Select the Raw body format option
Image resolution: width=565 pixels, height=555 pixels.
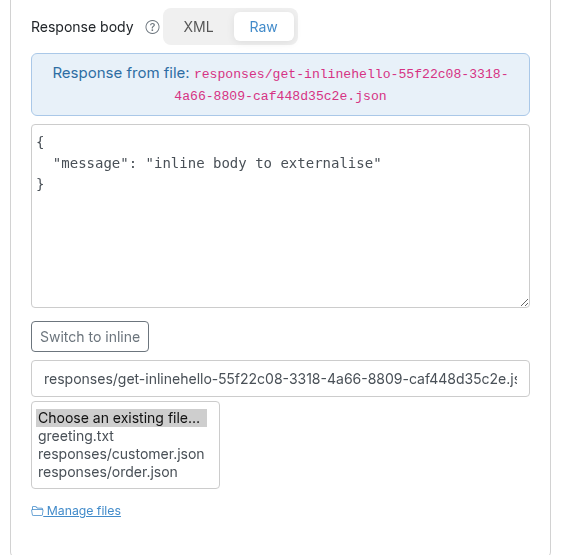pos(263,27)
